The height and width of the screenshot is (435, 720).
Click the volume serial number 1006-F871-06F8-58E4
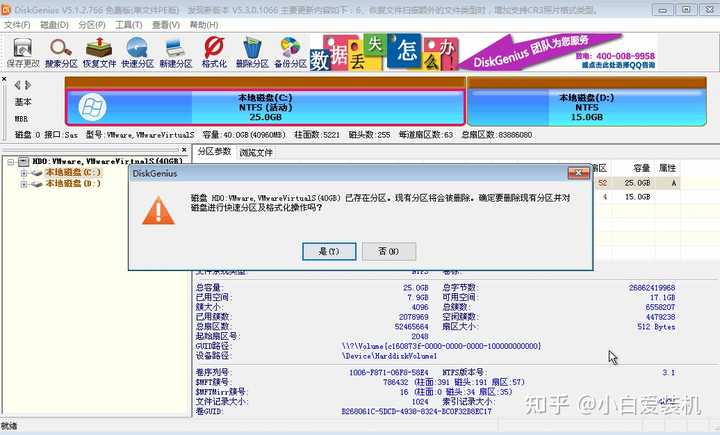[x=389, y=373]
